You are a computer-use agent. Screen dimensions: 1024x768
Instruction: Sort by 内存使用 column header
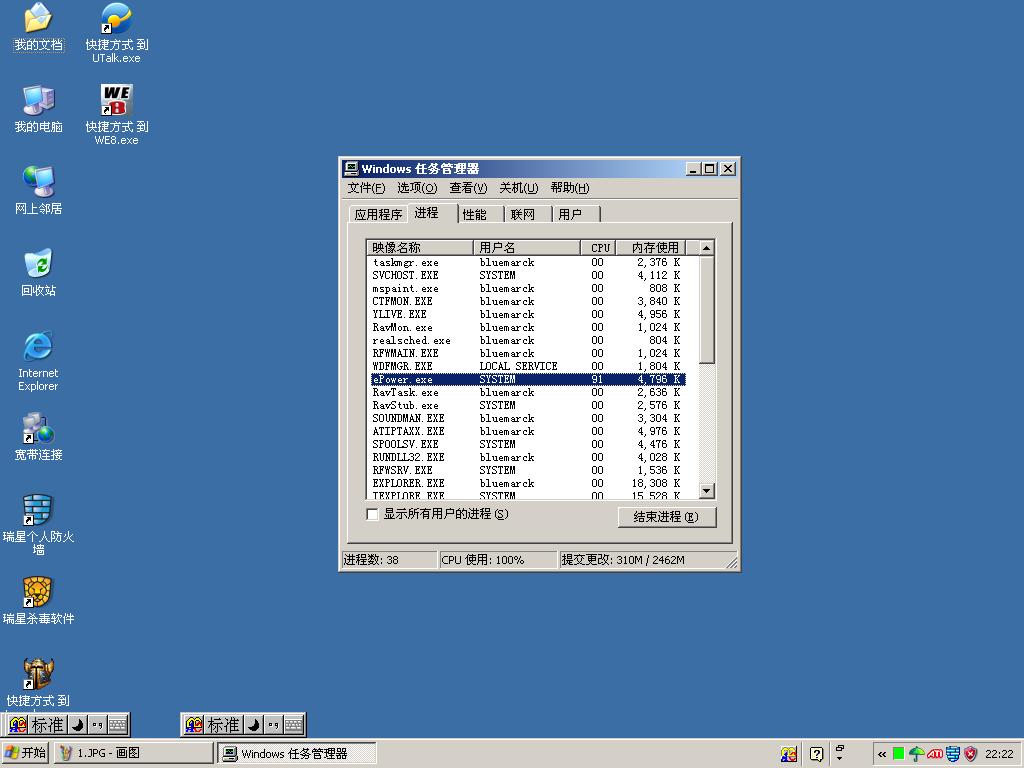650,248
